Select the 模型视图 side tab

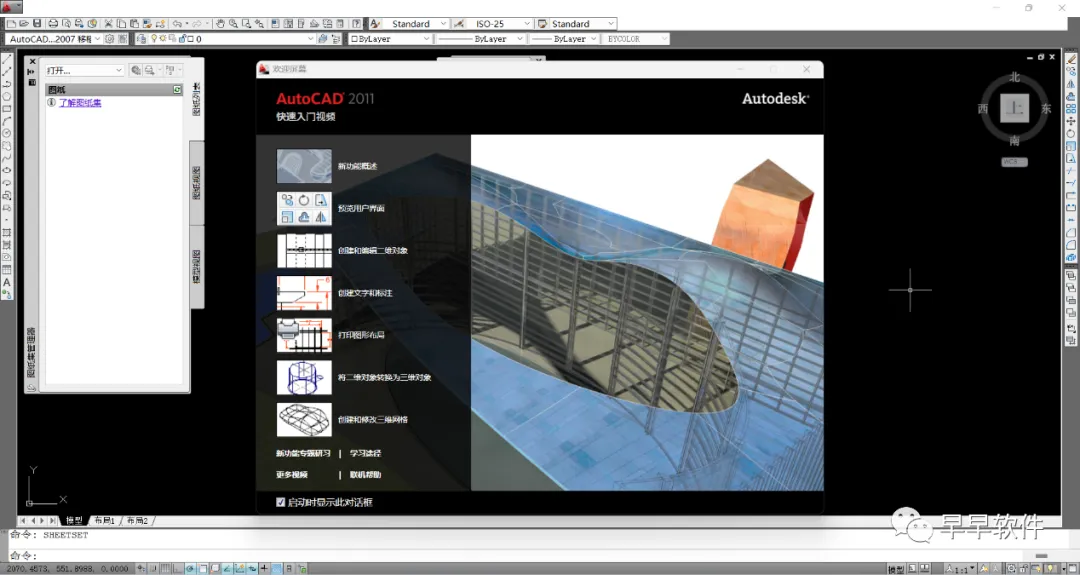(196, 266)
